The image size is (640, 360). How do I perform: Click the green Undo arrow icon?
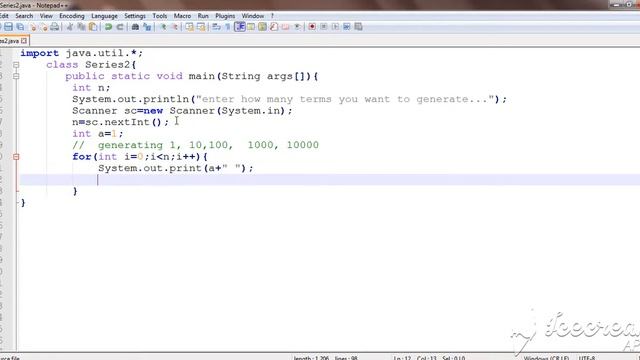108,27
